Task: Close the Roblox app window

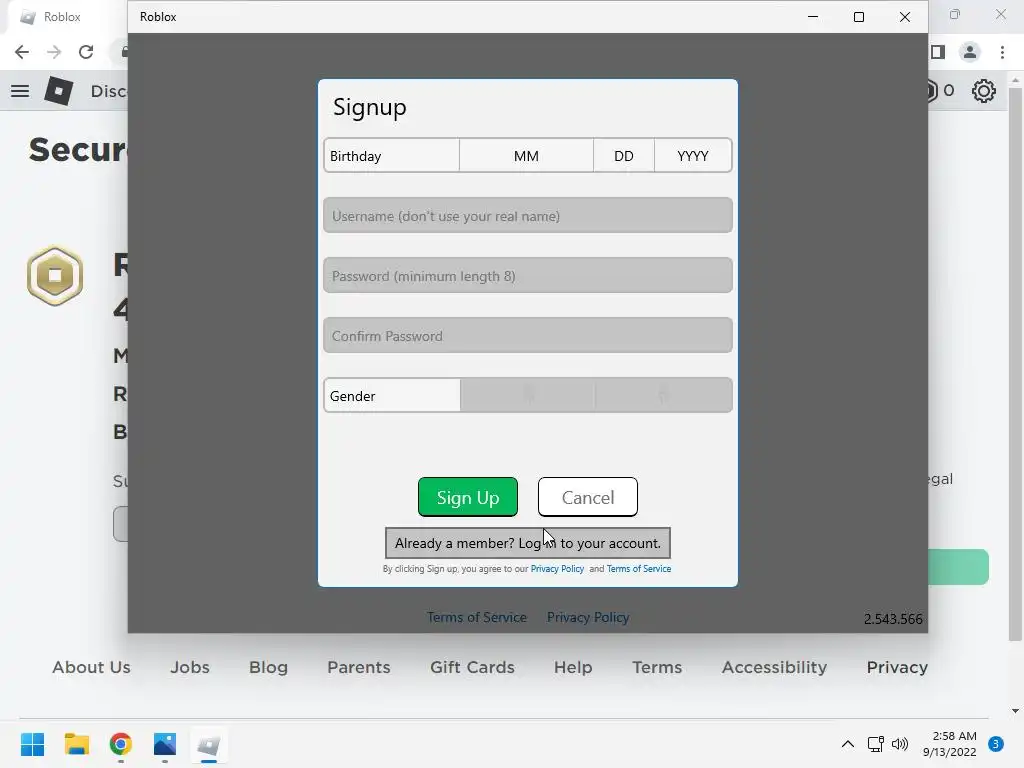Action: pos(904,16)
